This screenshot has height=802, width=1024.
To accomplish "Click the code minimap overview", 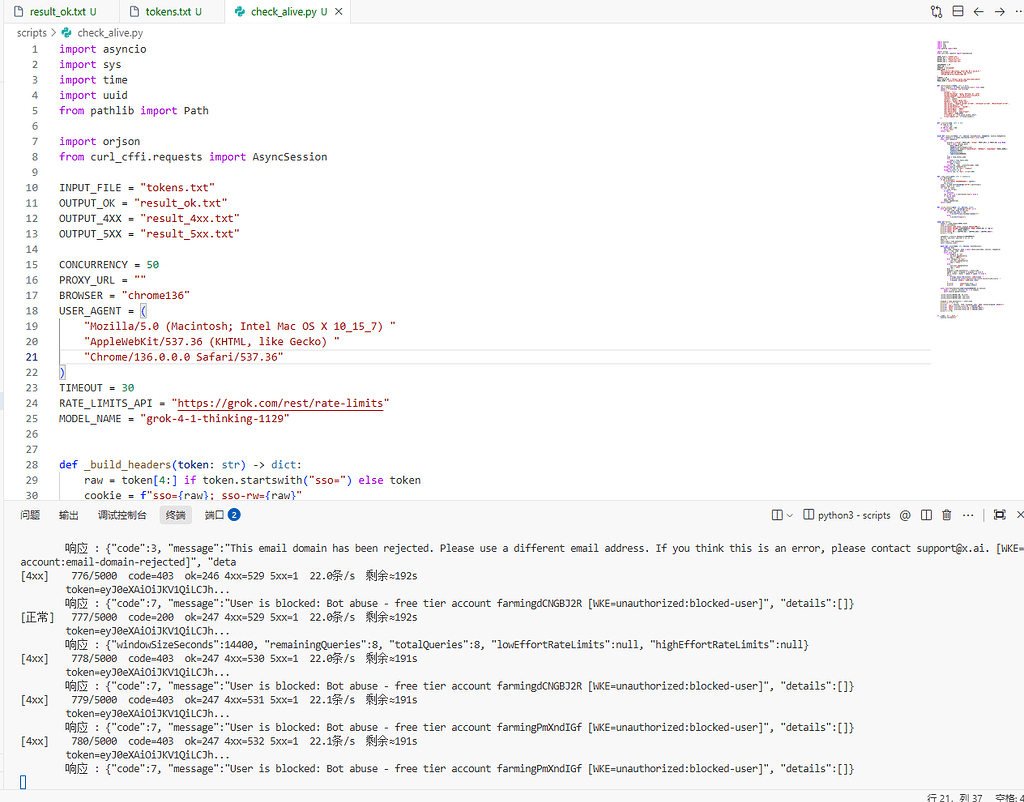I will [x=973, y=180].
